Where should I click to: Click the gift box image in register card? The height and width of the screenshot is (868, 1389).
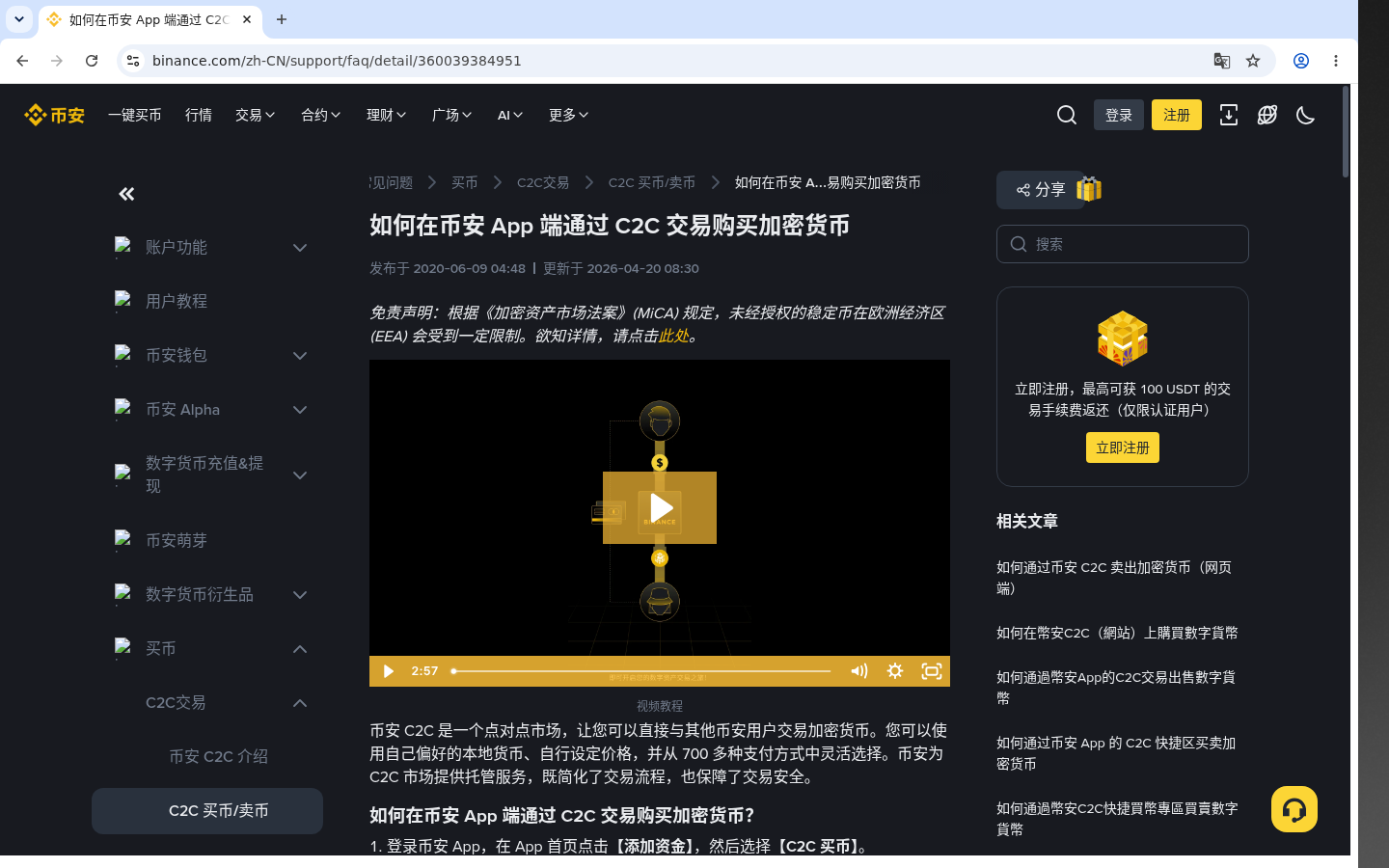(x=1123, y=339)
